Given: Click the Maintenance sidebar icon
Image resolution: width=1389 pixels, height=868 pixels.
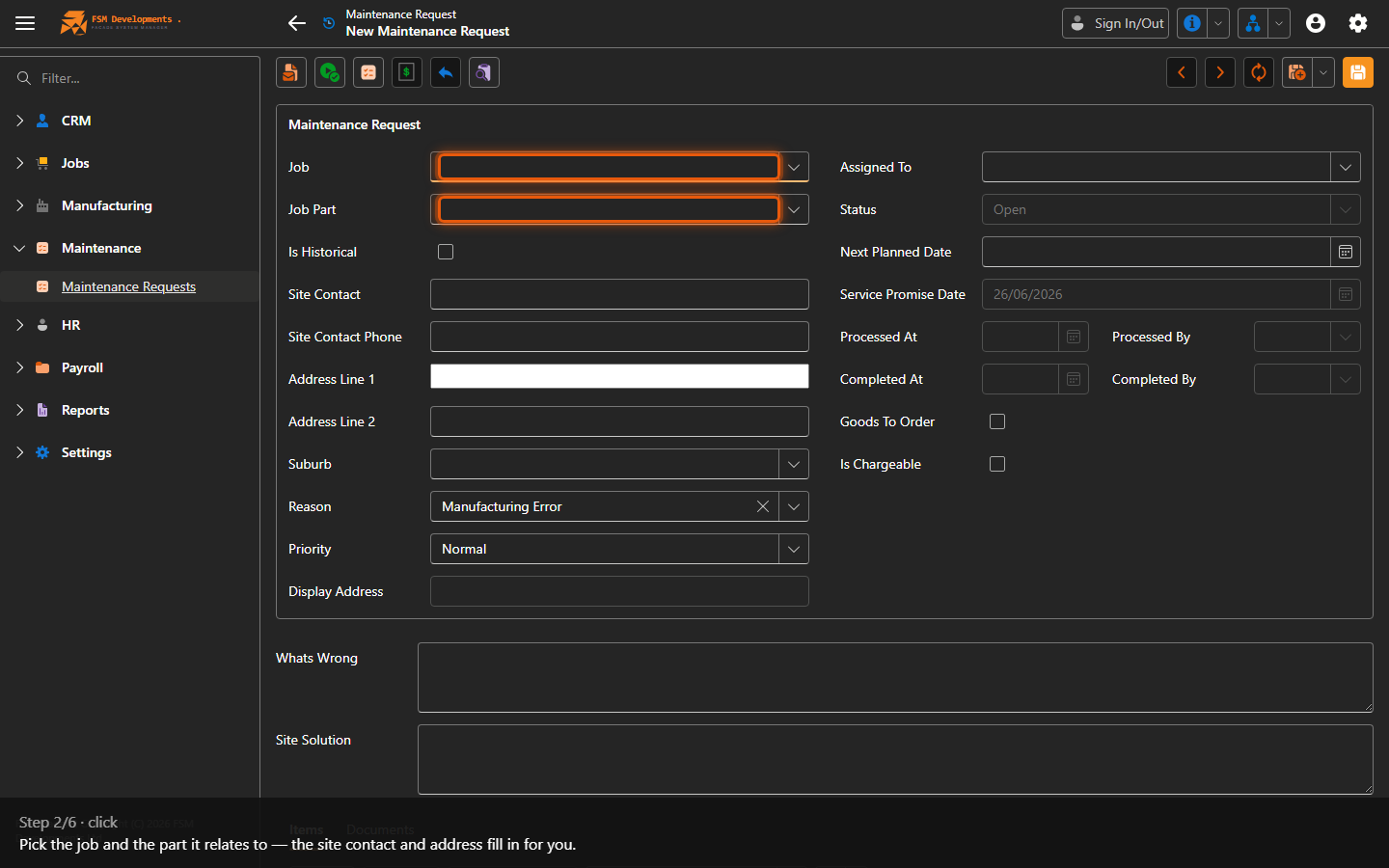Looking at the screenshot, I should pyautogui.click(x=42, y=248).
